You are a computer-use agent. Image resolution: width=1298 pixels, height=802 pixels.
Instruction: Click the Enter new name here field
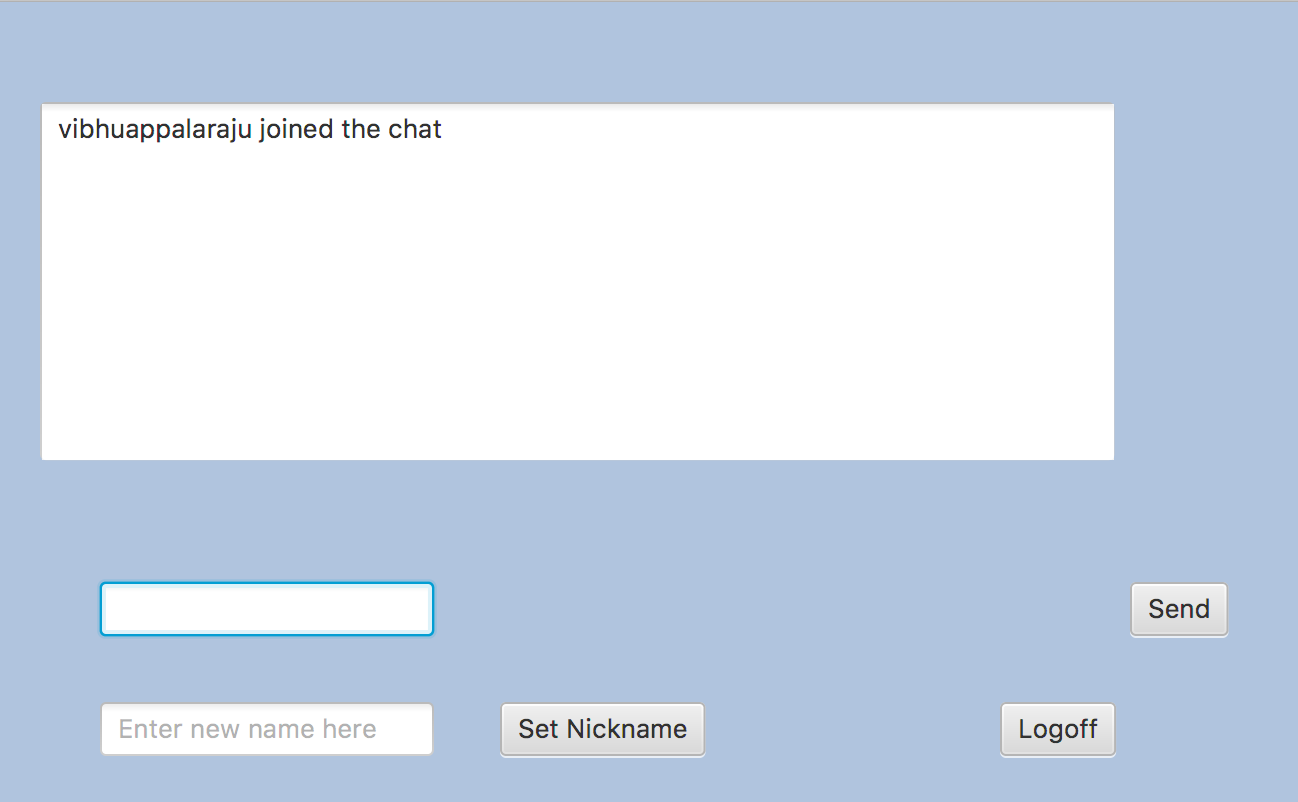266,729
